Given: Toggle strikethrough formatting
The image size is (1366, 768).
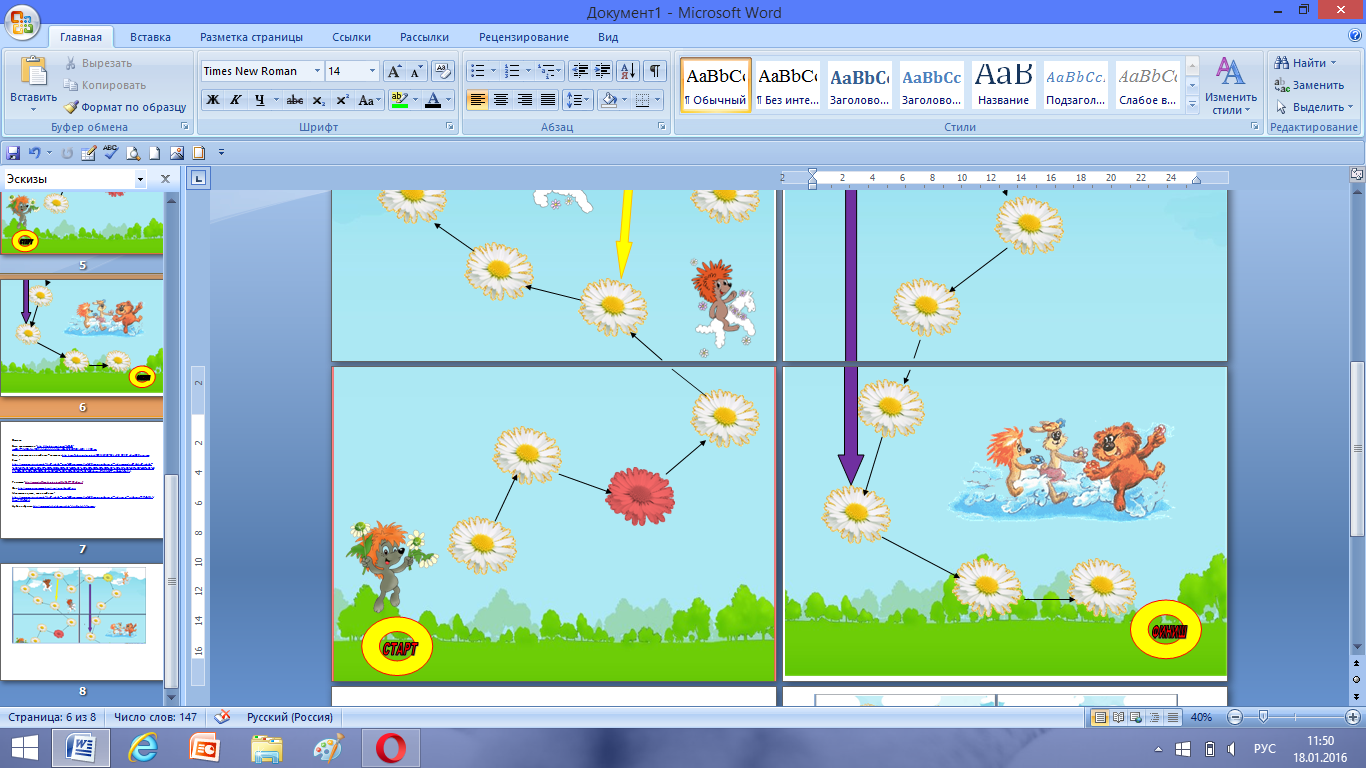Looking at the screenshot, I should point(295,100).
